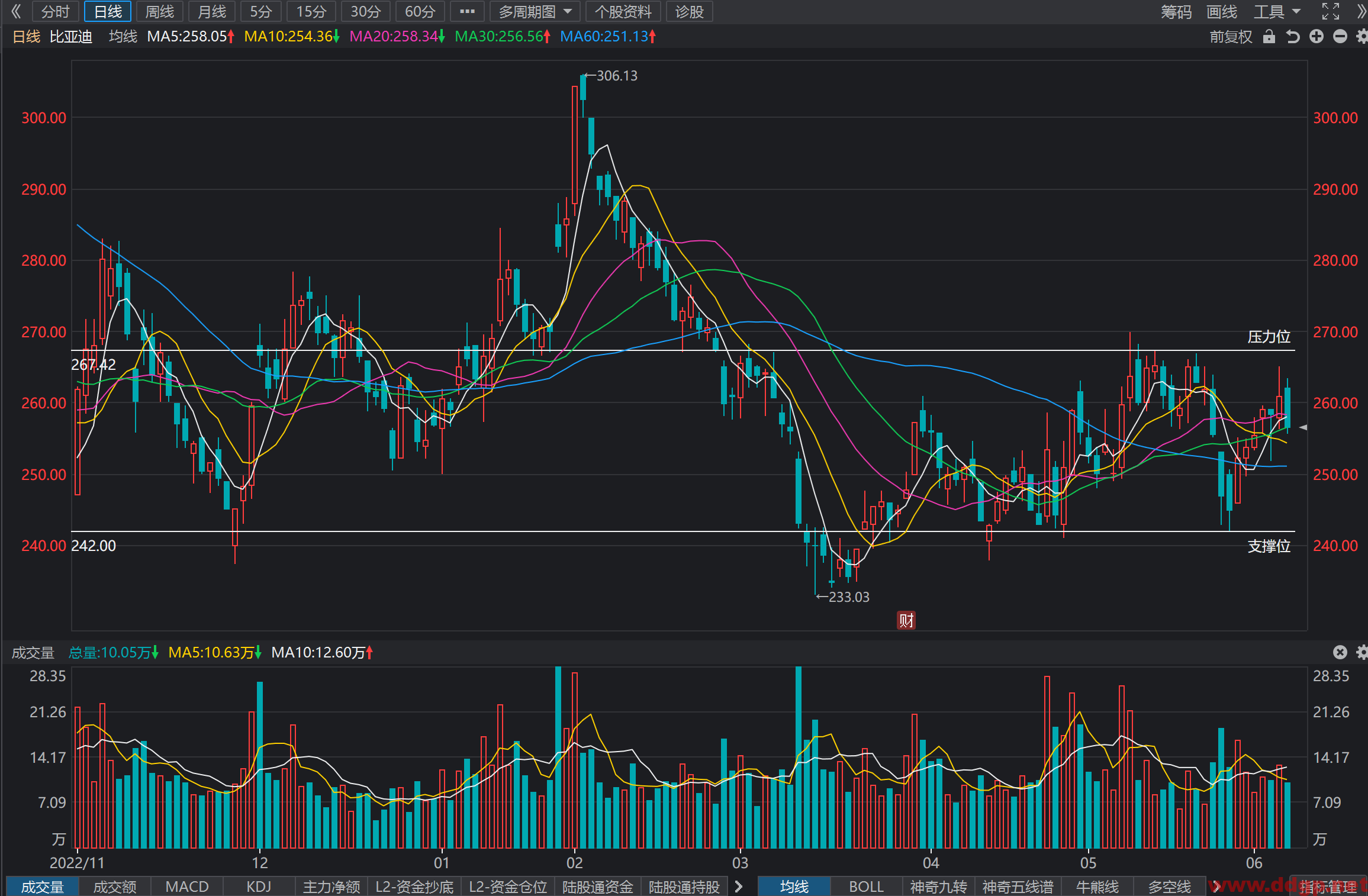This screenshot has width=1368, height=896.
Task: Click the 诊股 stock diagnosis button
Action: [x=690, y=11]
